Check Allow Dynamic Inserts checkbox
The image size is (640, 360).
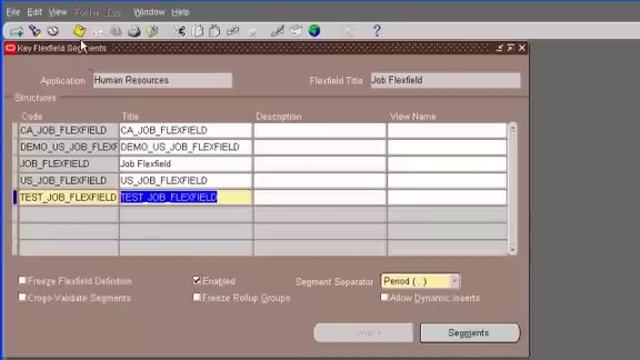(384, 297)
